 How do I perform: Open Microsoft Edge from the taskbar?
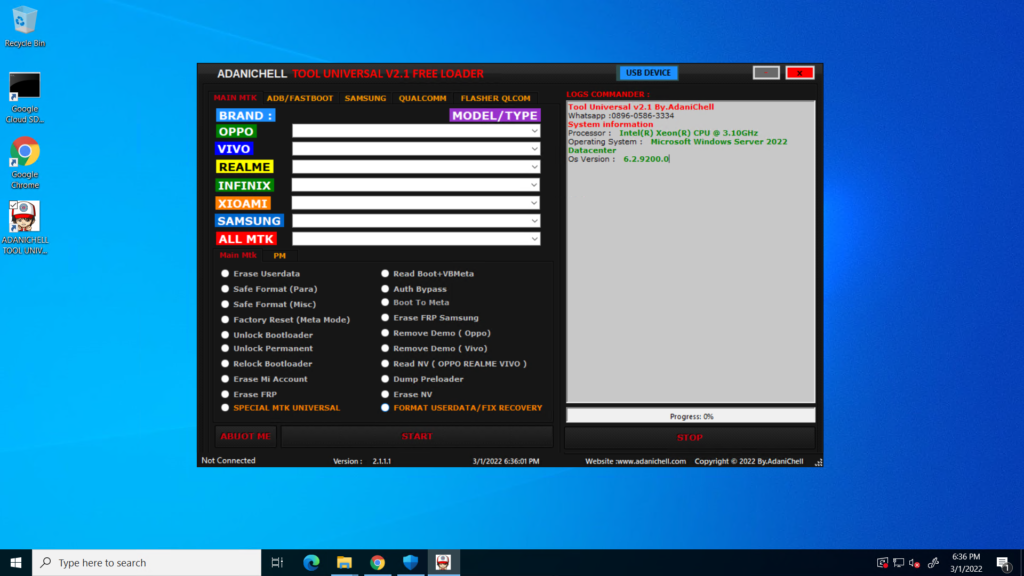pos(311,562)
